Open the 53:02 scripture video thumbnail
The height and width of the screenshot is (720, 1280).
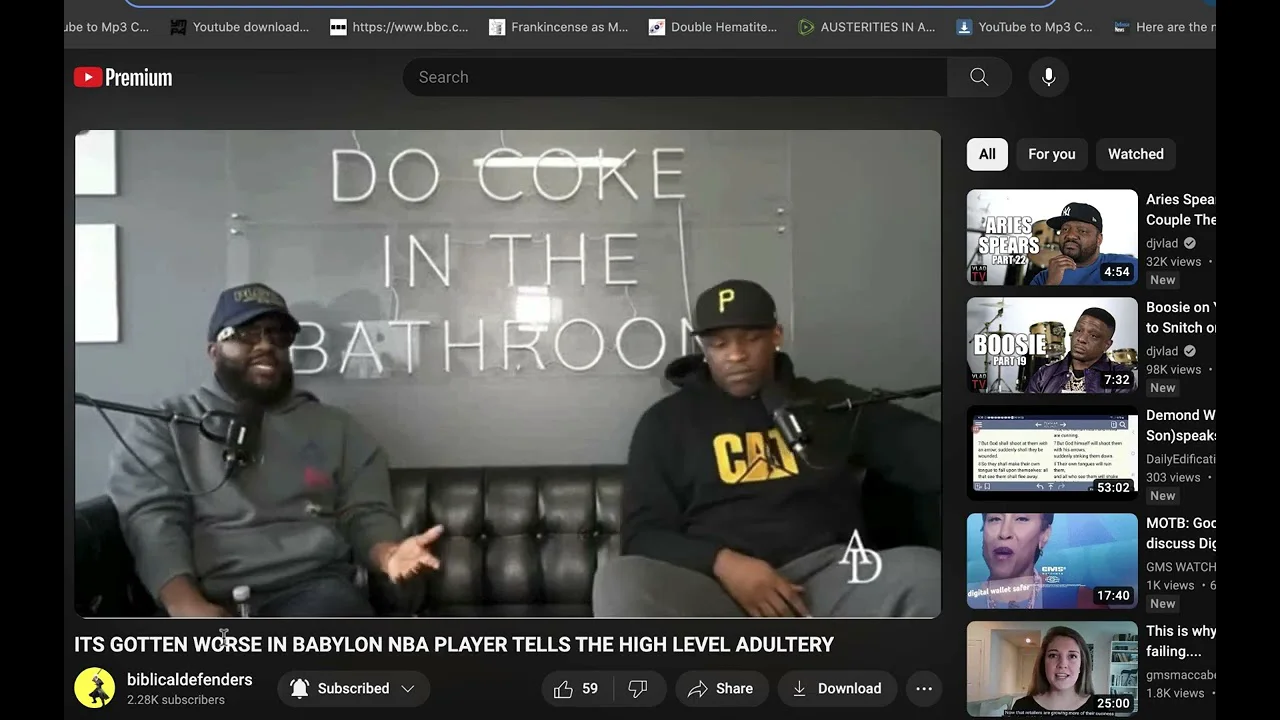[1052, 453]
